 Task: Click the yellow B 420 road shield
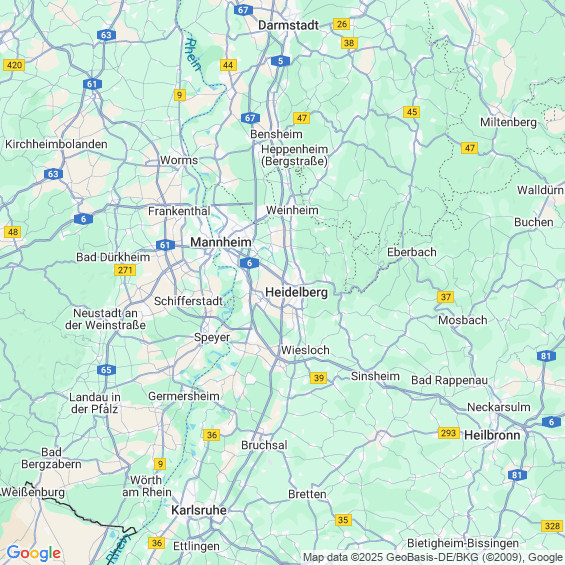tap(14, 65)
